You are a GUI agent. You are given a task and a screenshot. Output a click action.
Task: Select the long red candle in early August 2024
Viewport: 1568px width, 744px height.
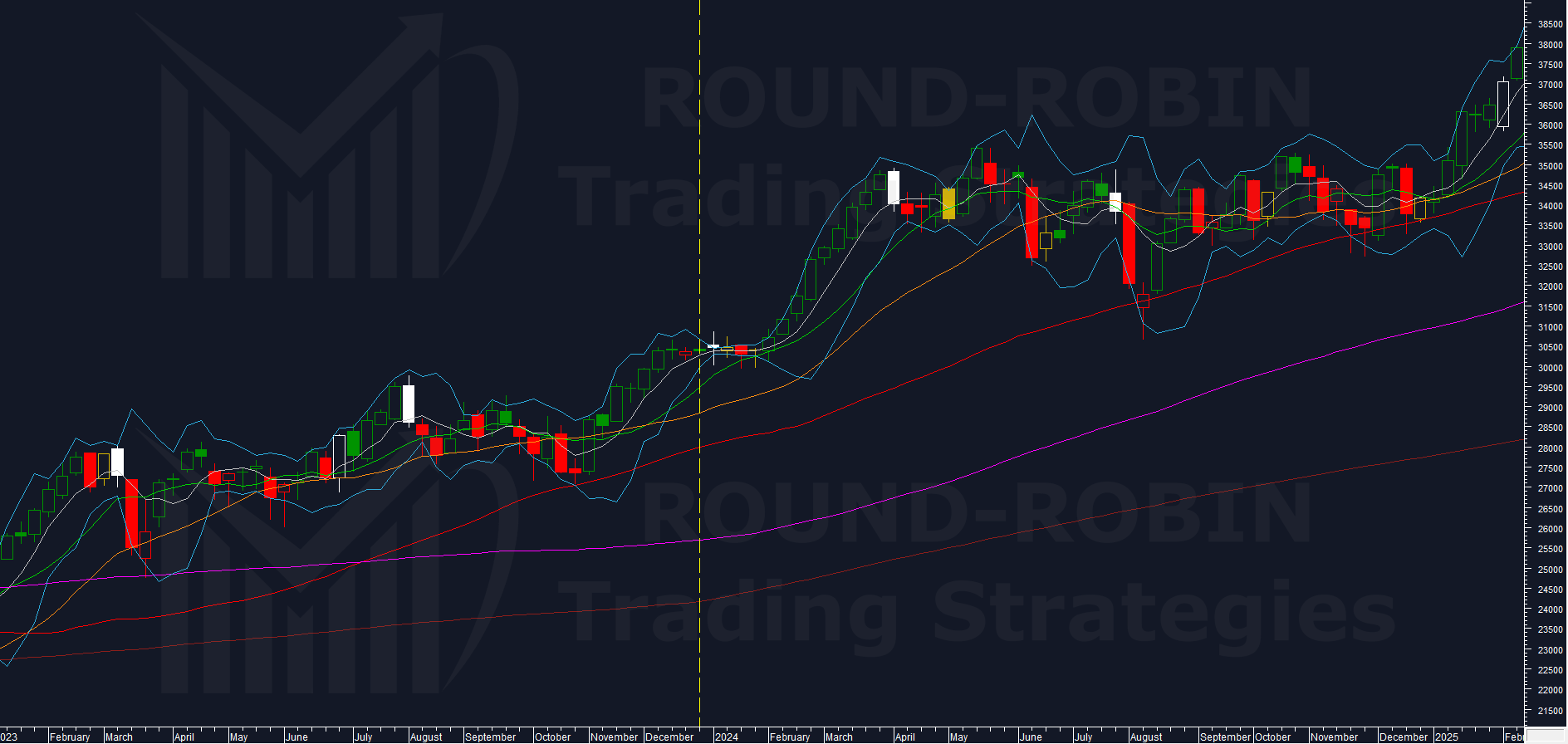point(1129,243)
